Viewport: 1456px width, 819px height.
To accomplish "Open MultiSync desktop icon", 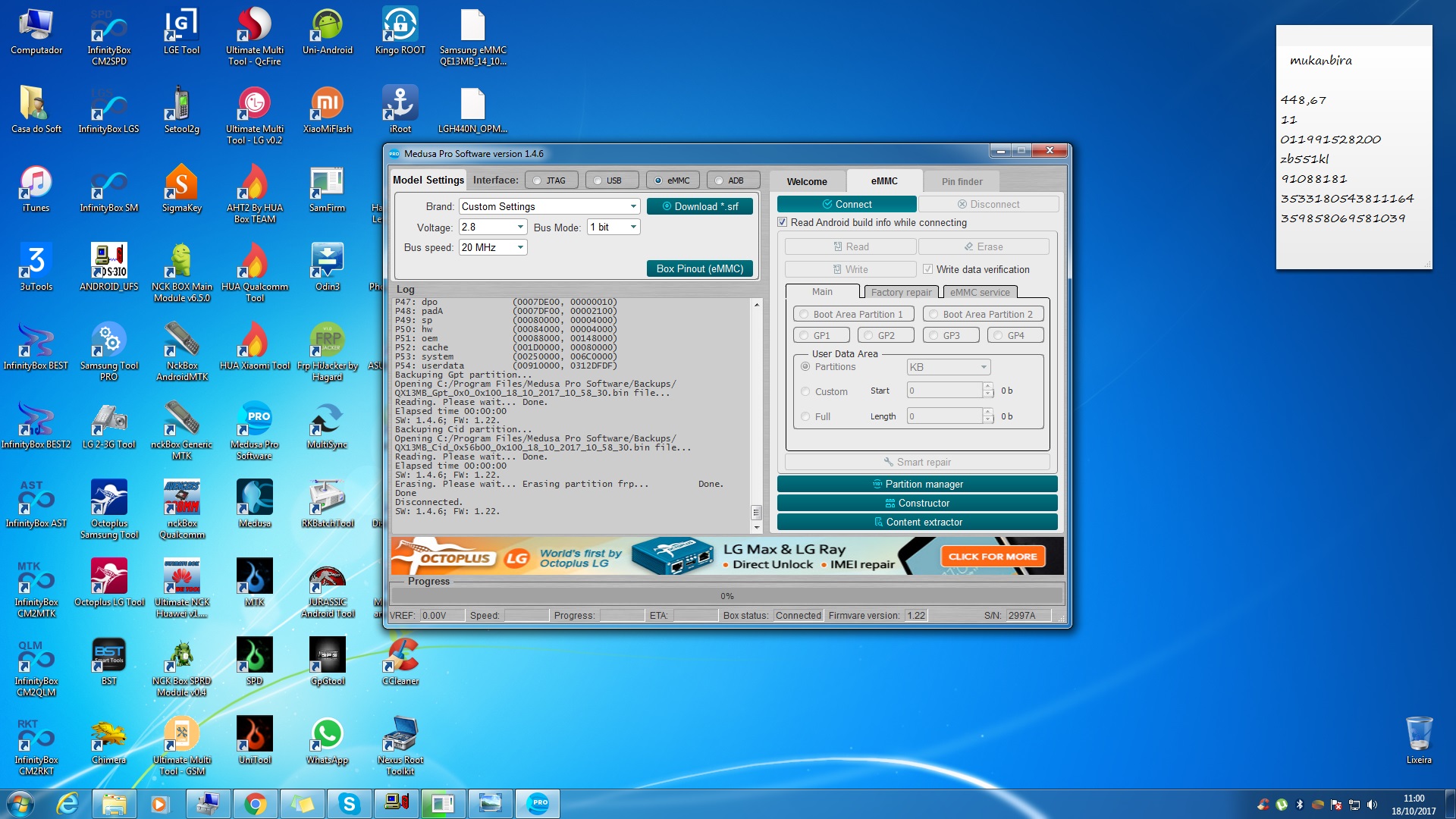I will 327,427.
